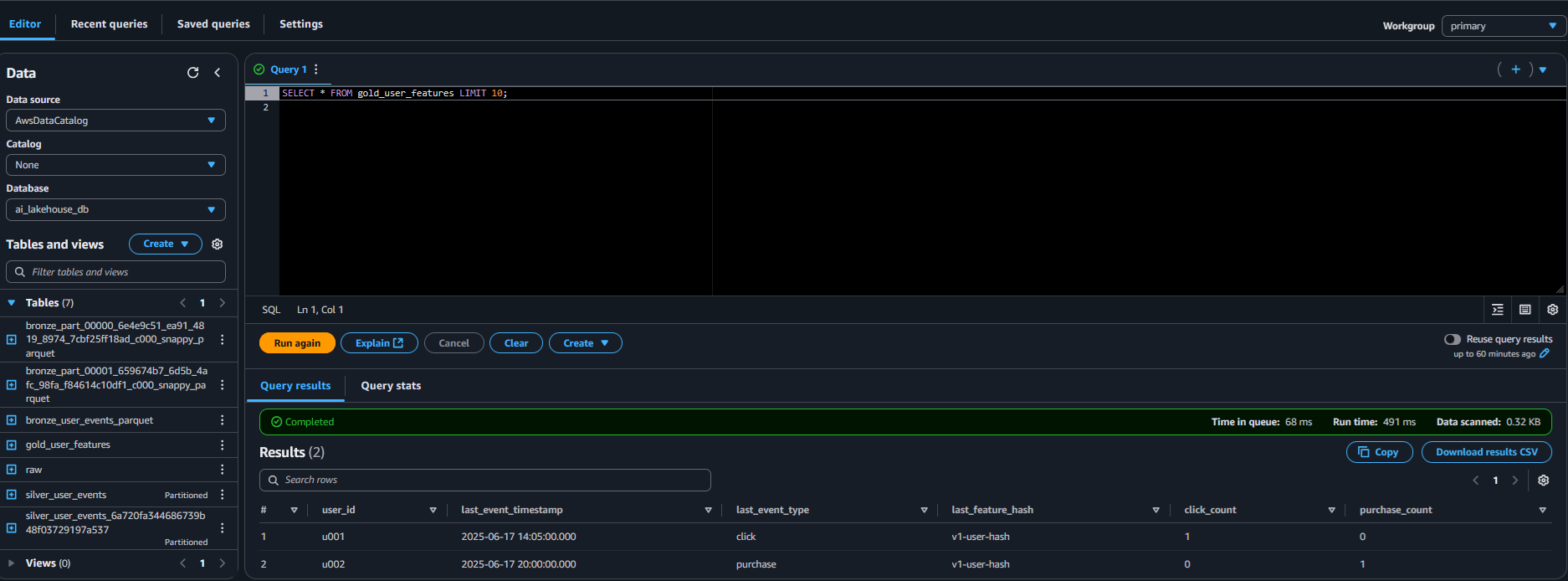Image resolution: width=1568 pixels, height=581 pixels.
Task: Click SQL line 1 in editor
Action: (395, 93)
